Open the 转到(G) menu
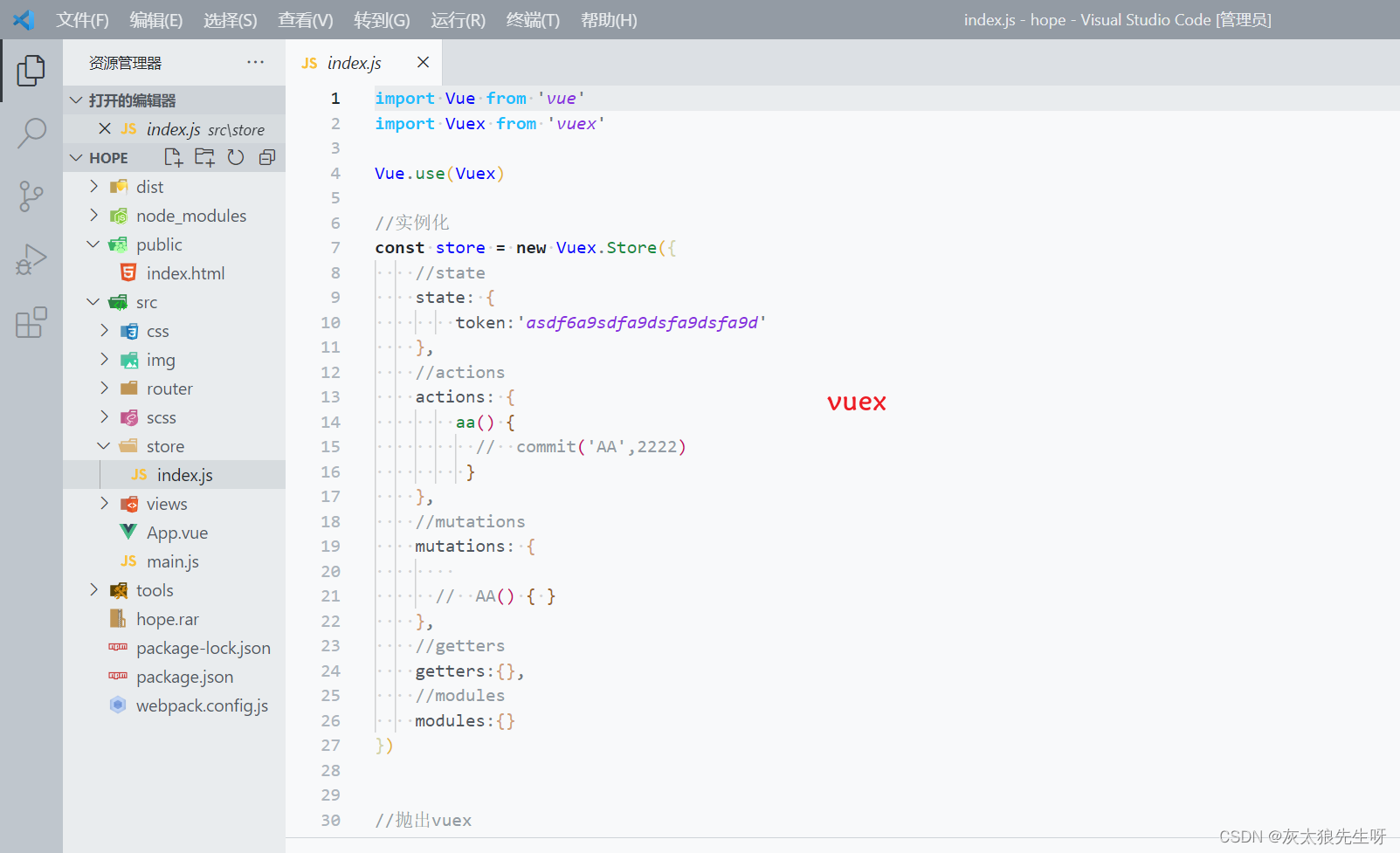 pos(382,20)
